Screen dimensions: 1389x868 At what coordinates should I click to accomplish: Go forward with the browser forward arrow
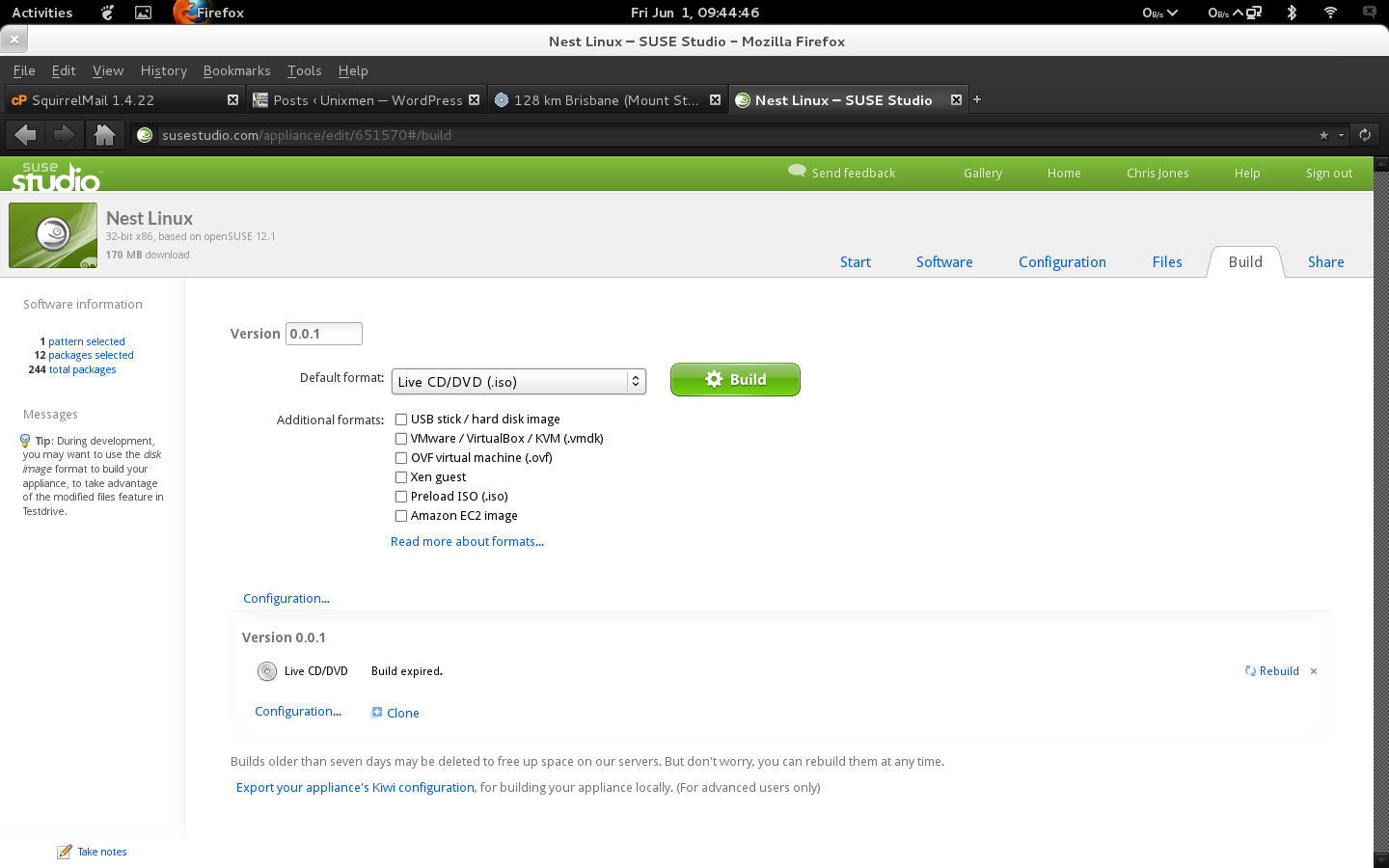pos(64,135)
